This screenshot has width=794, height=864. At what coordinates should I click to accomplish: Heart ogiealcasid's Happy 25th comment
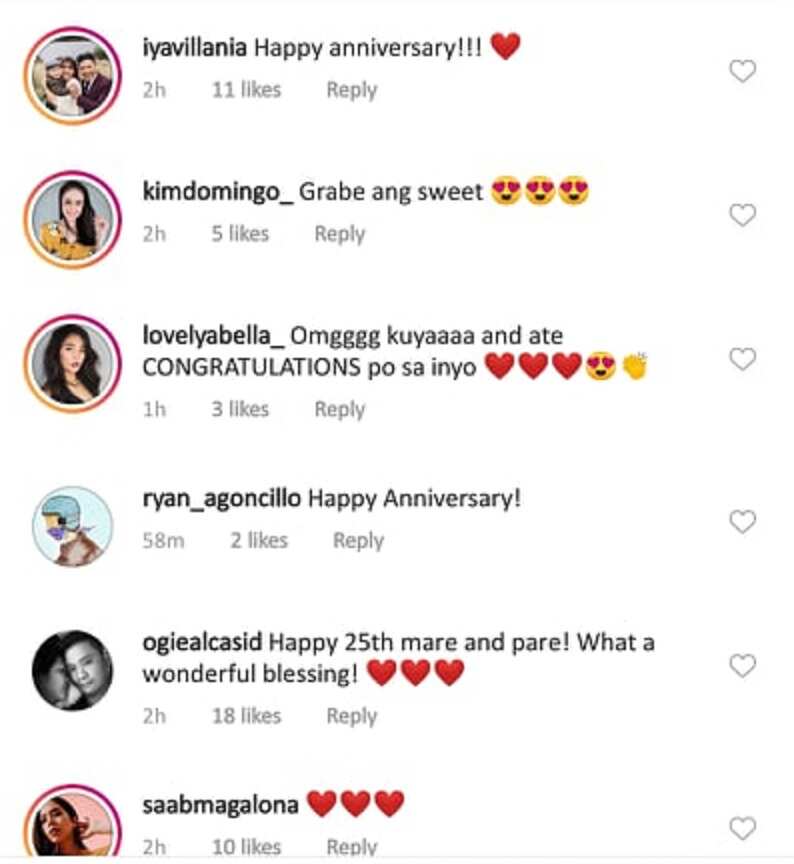tap(742, 666)
